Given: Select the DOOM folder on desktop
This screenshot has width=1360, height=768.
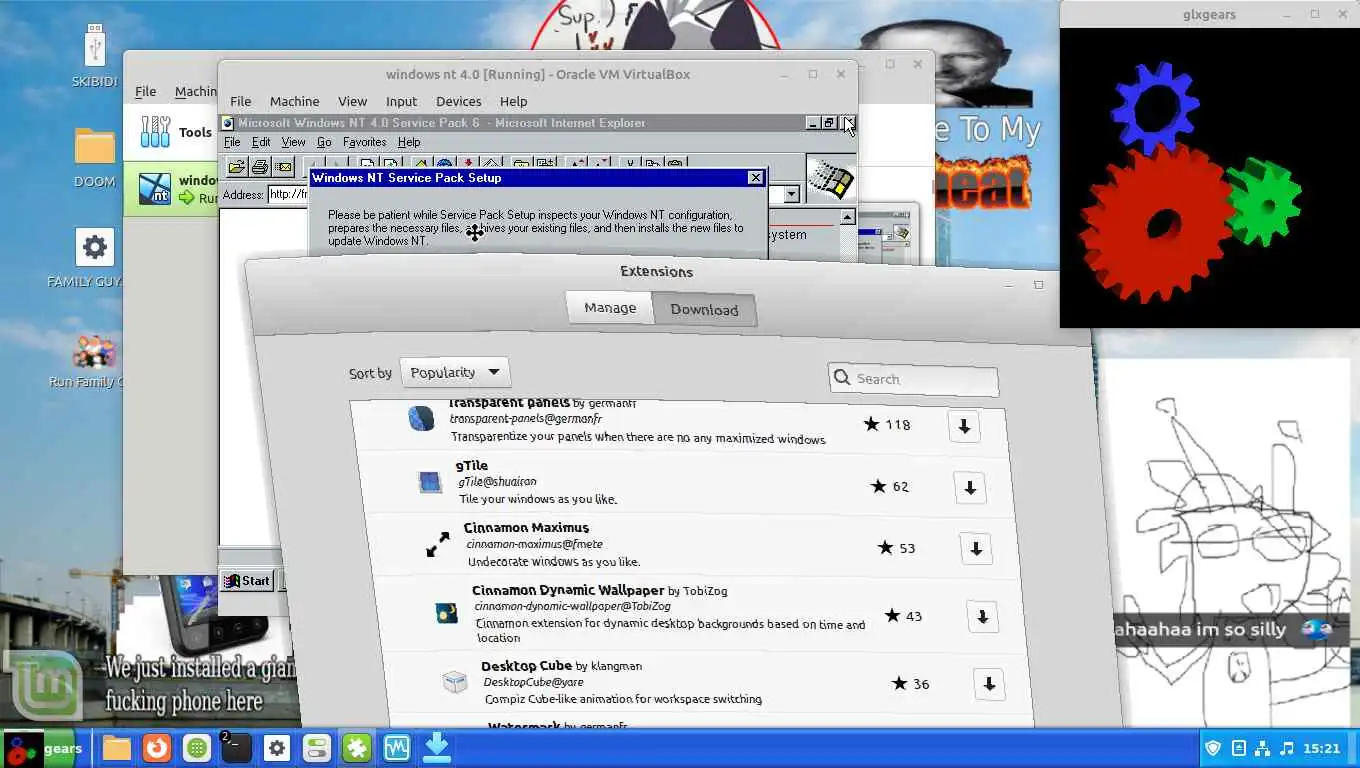Looking at the screenshot, I should 95,158.
